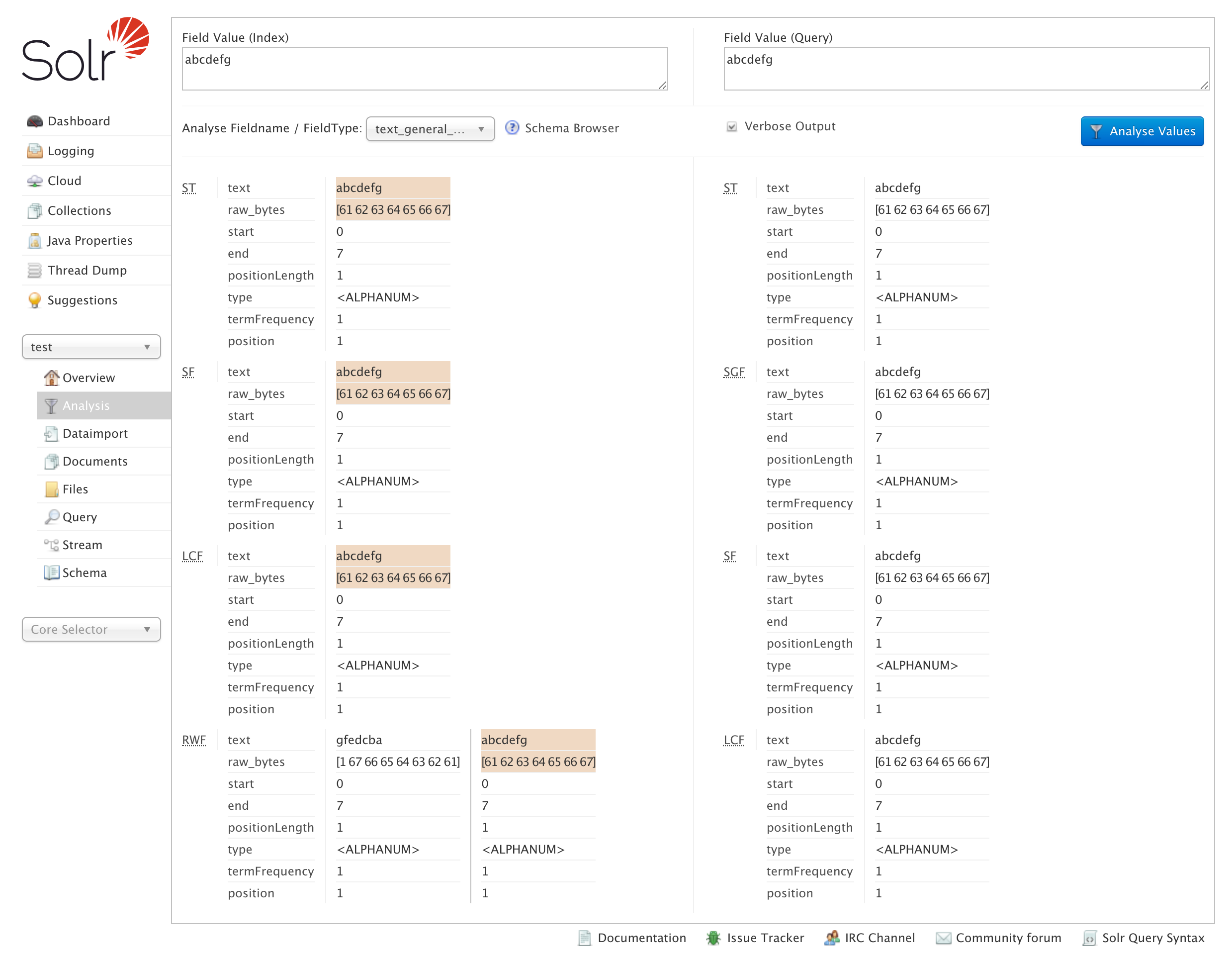Click the Query magnifier icon
1232x959 pixels.
[52, 517]
